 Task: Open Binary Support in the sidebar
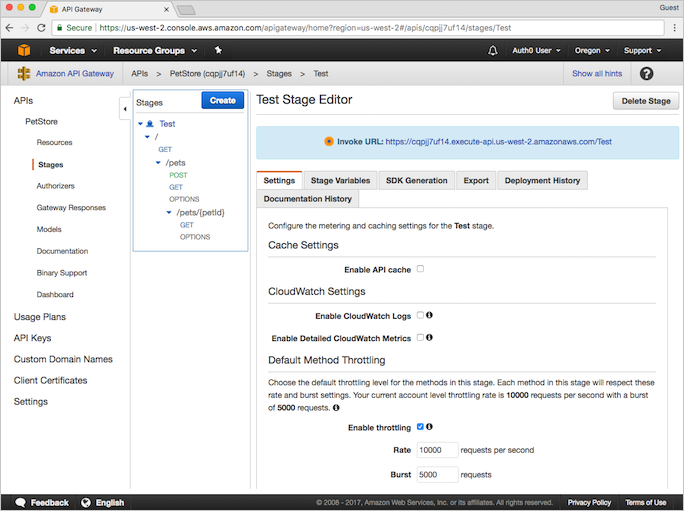(x=62, y=273)
